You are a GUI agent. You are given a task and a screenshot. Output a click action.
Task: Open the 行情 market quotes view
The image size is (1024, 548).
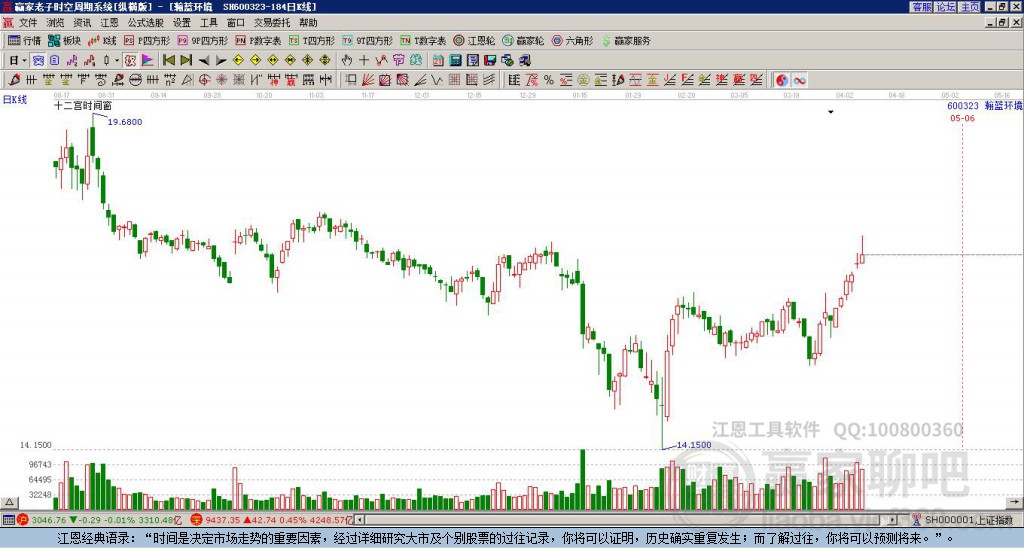pyautogui.click(x=25, y=40)
